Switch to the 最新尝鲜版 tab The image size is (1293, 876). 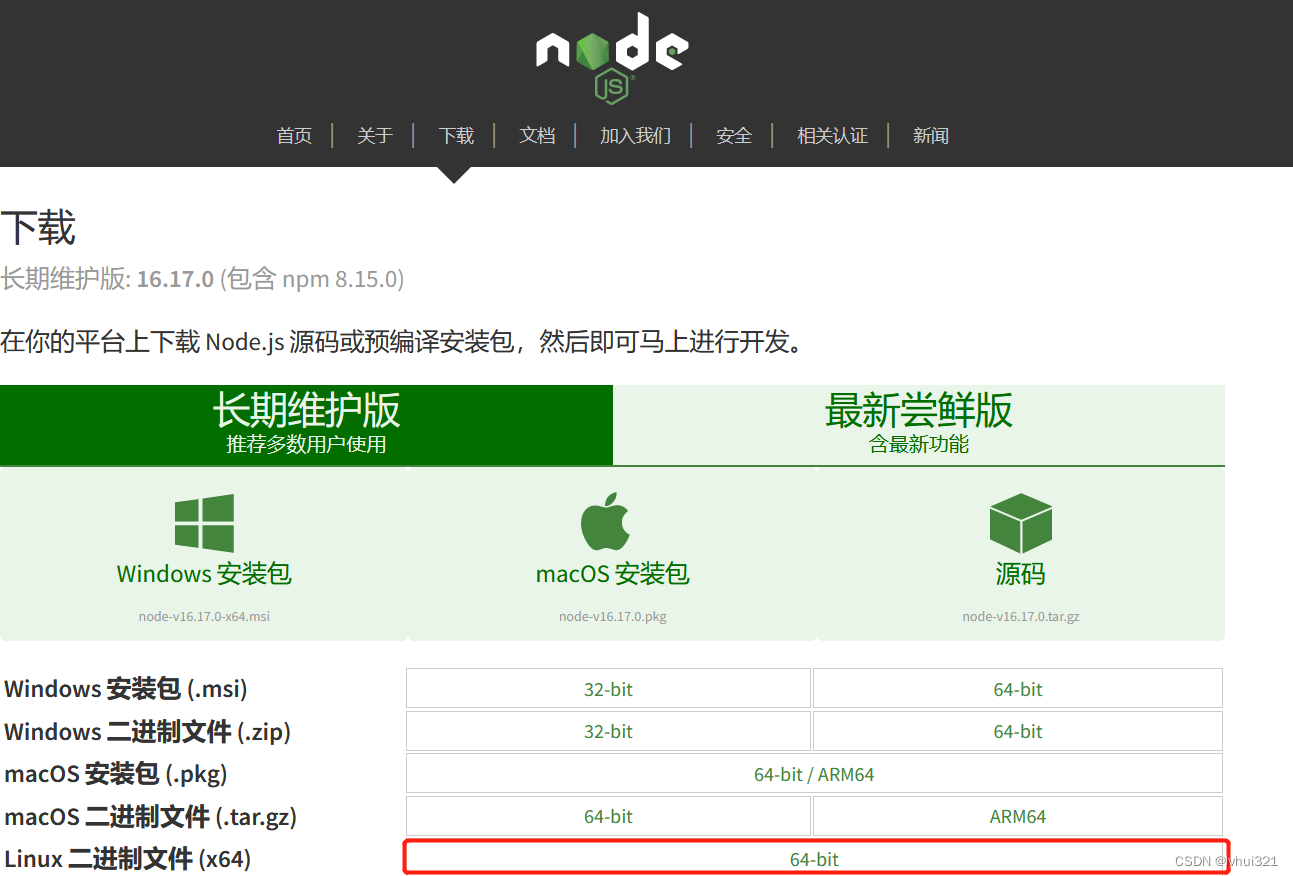pos(919,424)
